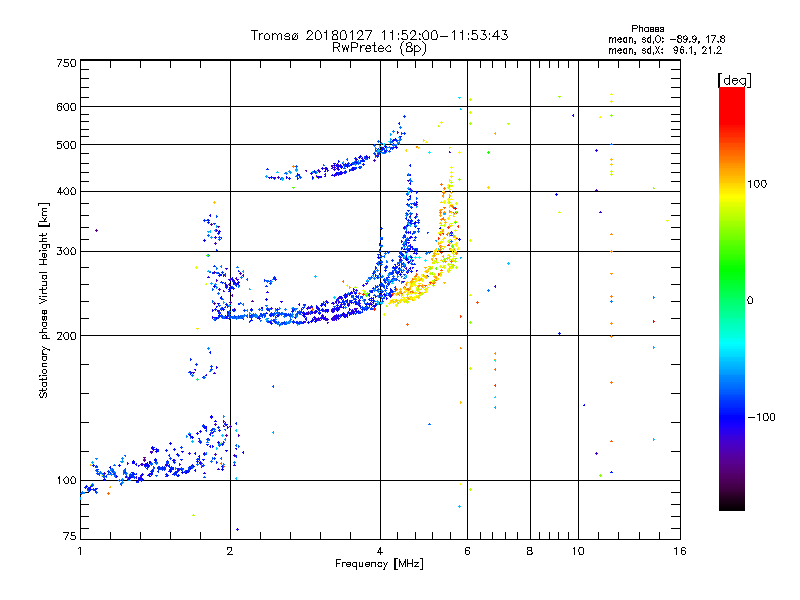Click the x-axis tick label '2'
This screenshot has width=800, height=600.
click(230, 551)
